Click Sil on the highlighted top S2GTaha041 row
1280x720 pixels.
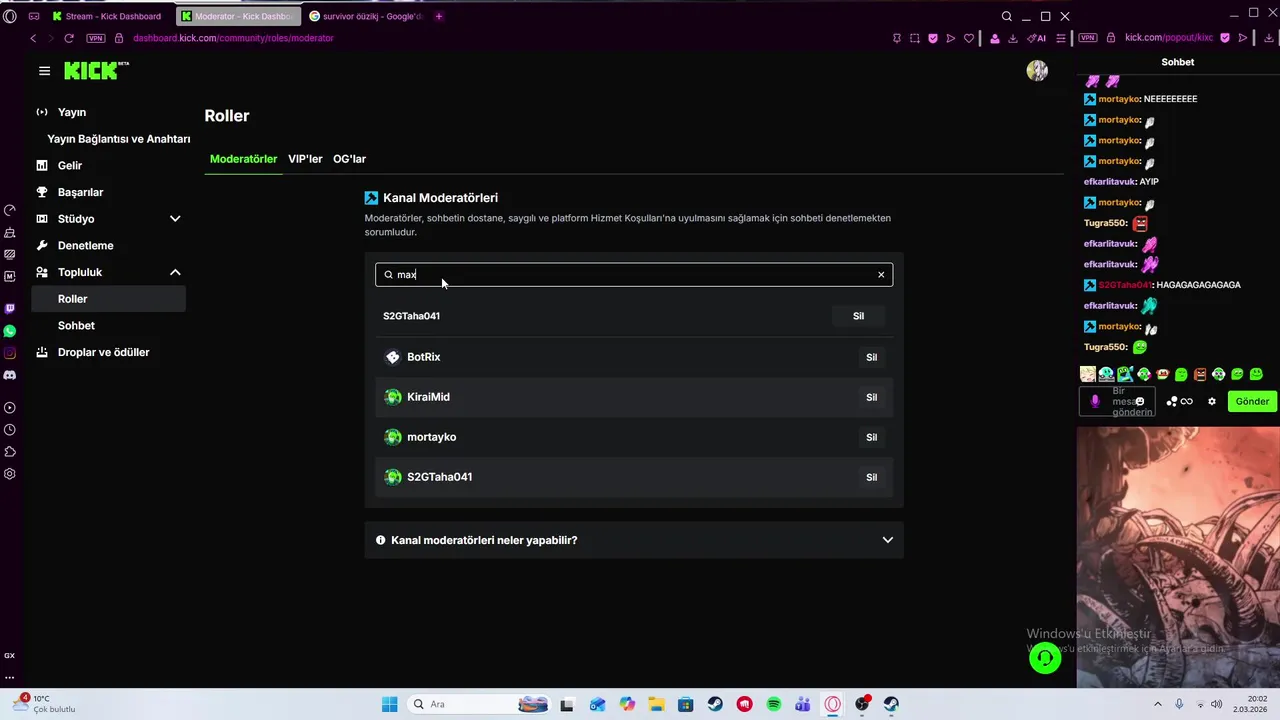point(858,316)
